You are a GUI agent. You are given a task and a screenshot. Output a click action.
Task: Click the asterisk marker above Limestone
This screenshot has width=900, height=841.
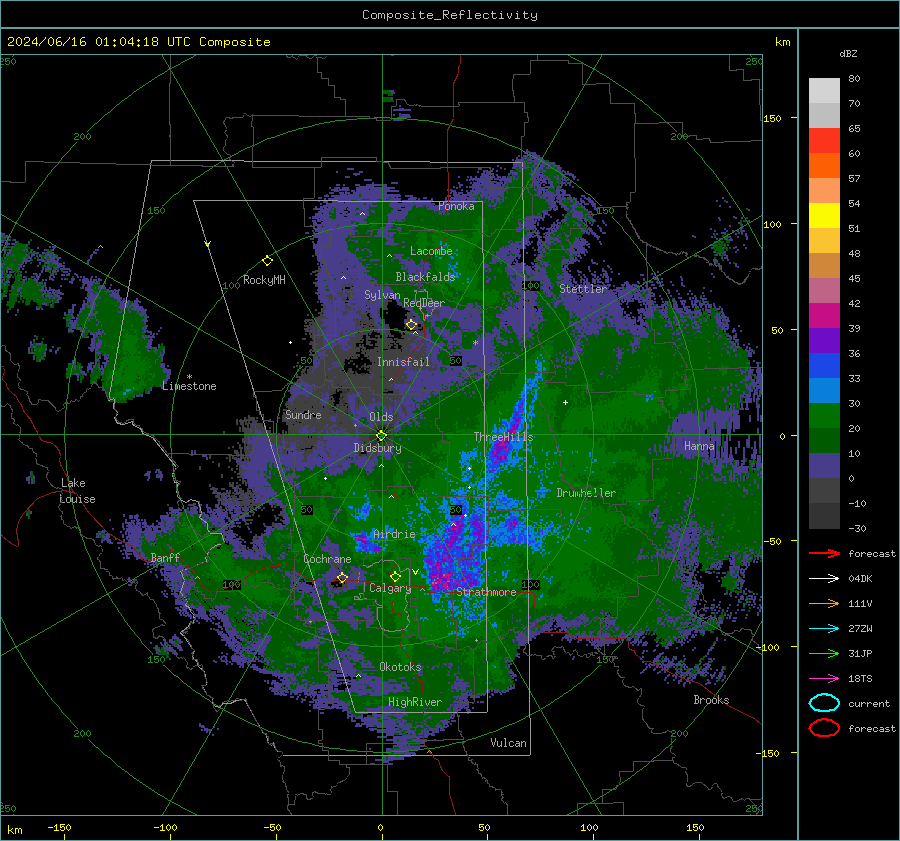click(x=189, y=377)
